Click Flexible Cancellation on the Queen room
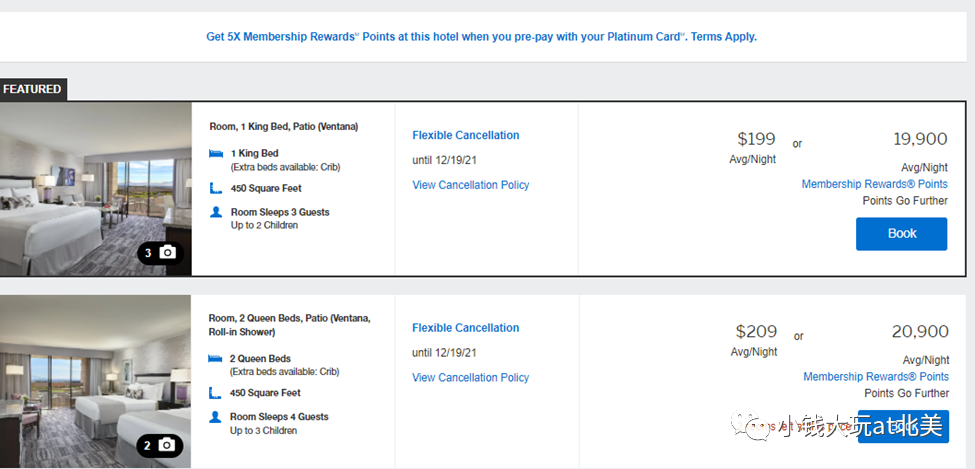This screenshot has width=975, height=469. (x=465, y=328)
